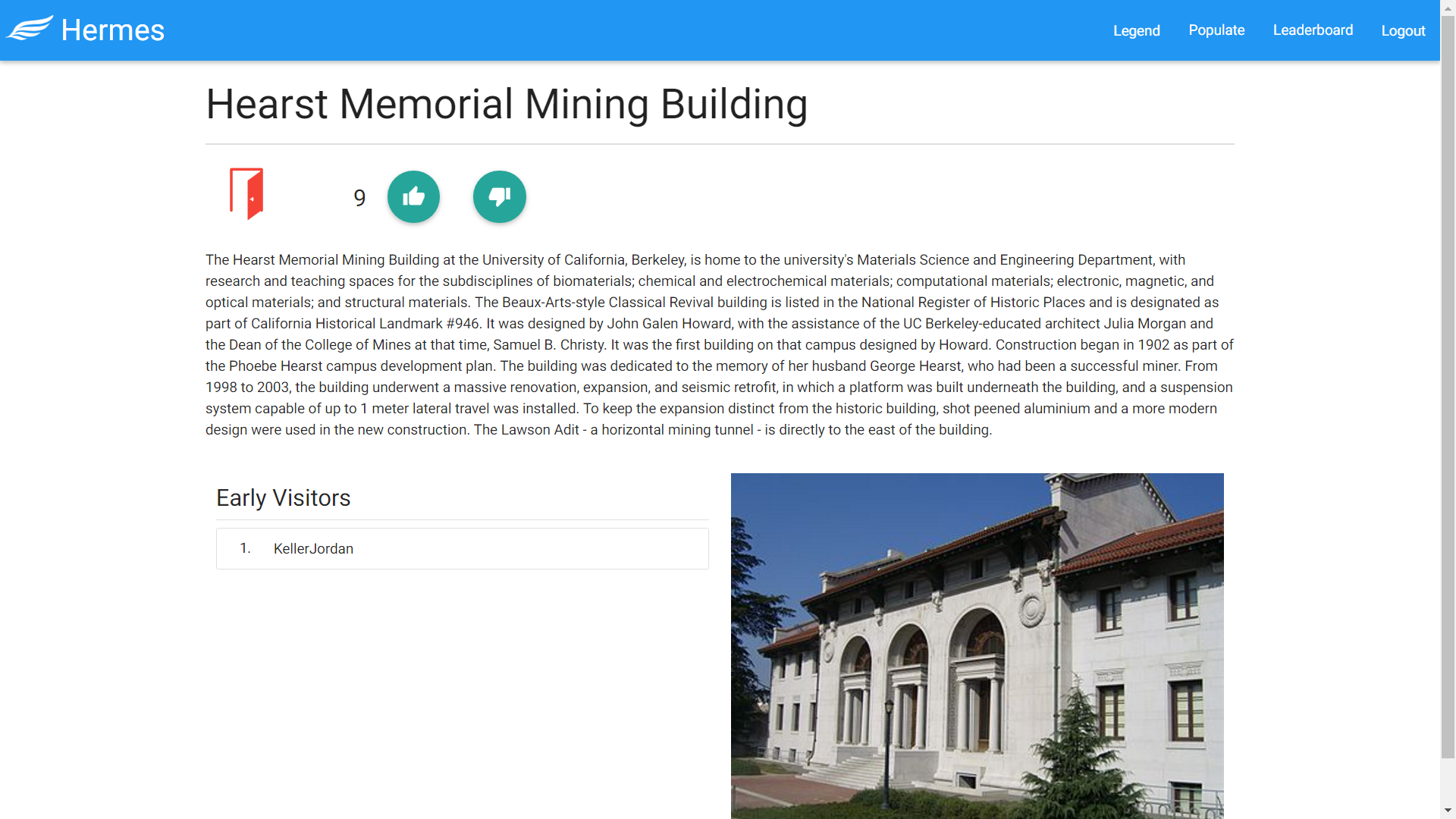1456x819 pixels.
Task: Log out using the Logout link
Action: (1403, 30)
